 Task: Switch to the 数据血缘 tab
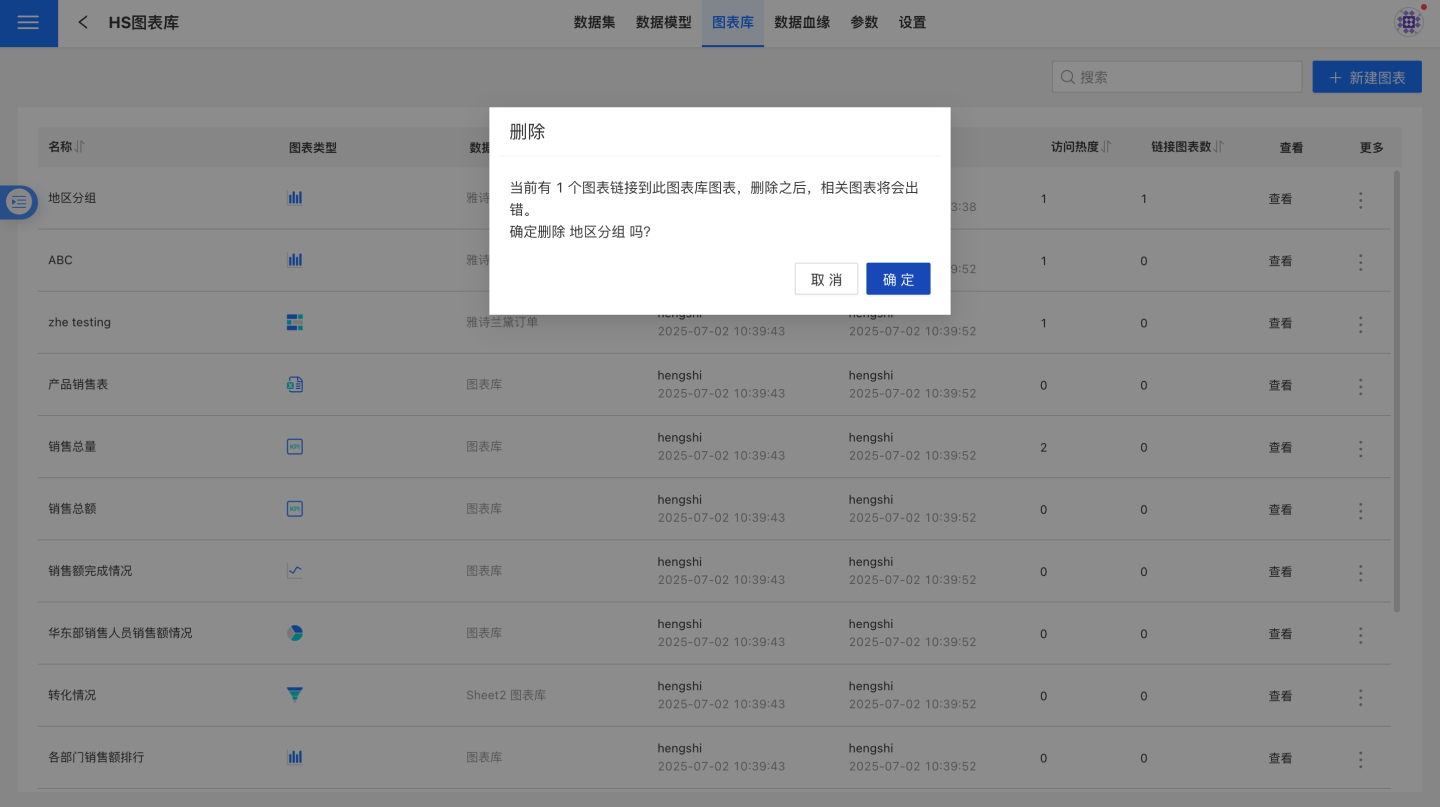click(x=802, y=22)
